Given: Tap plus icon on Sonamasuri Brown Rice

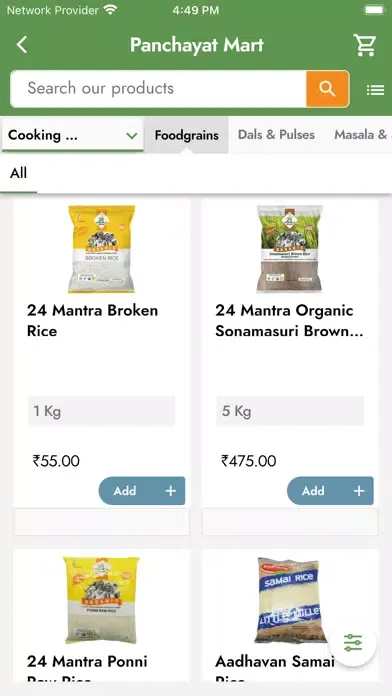Looking at the screenshot, I should 359,491.
